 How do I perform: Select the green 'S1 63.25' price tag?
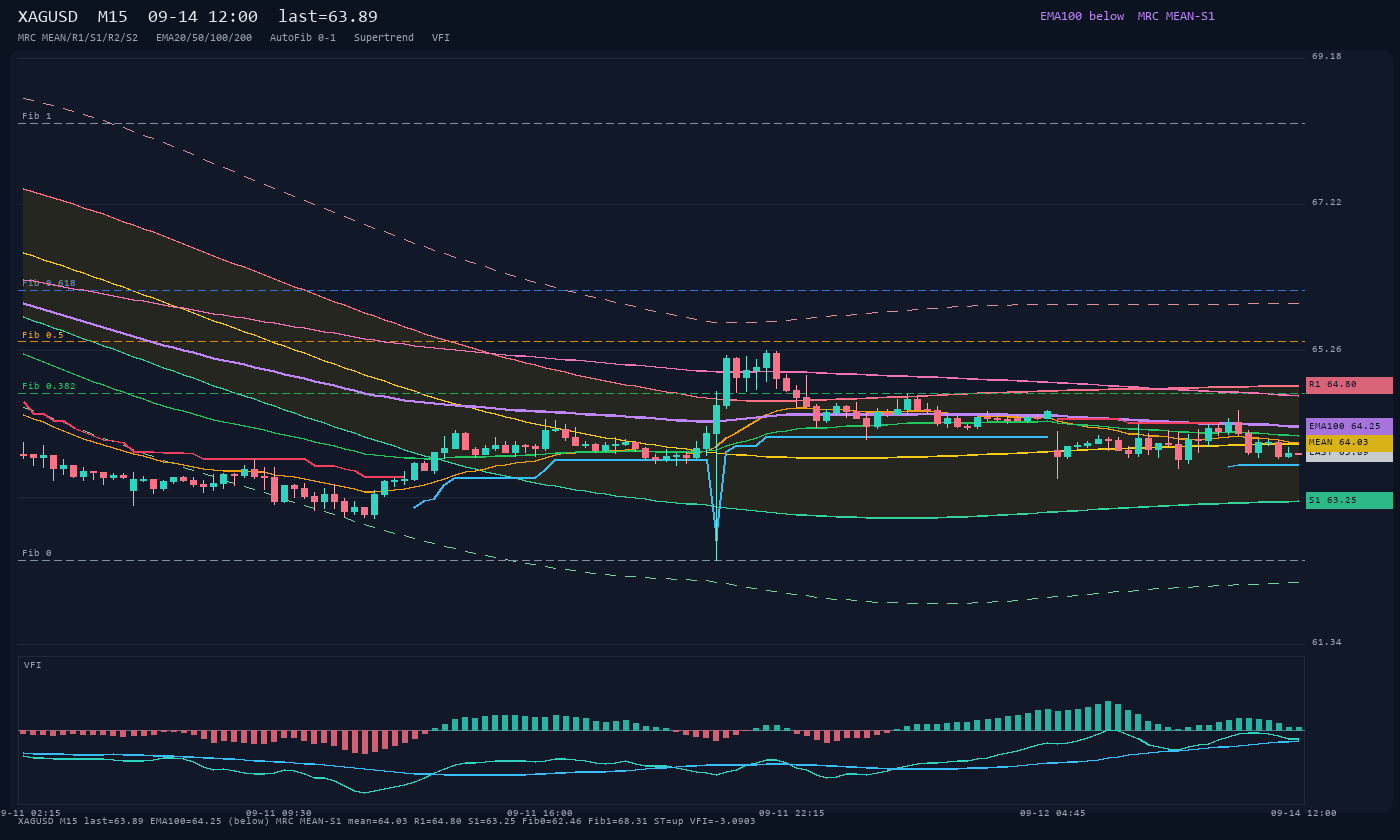(x=1349, y=501)
